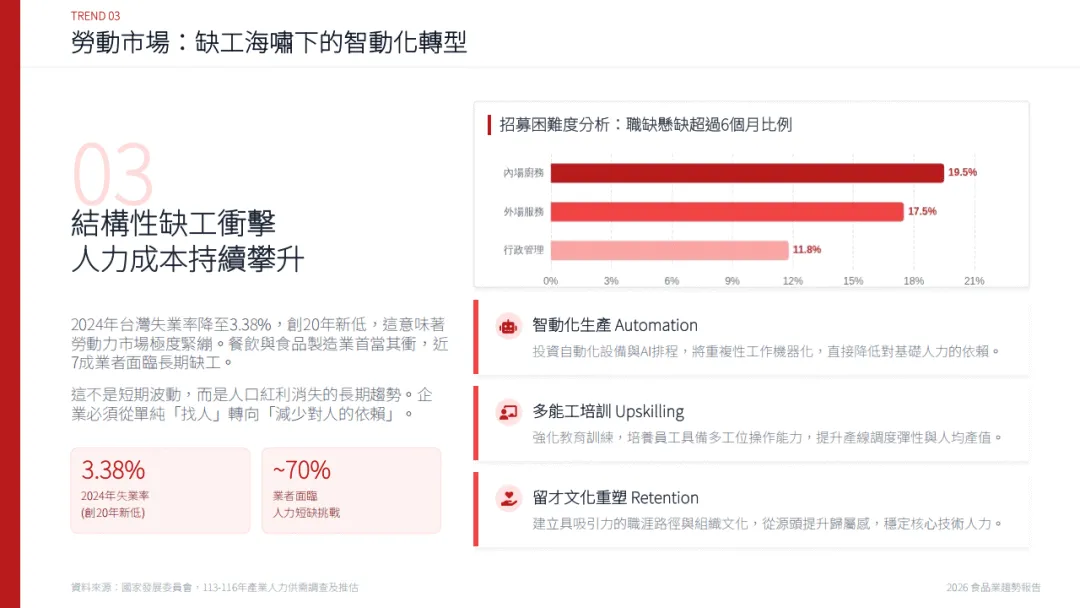Click the 智動化生產 Automation heading
This screenshot has width=1080, height=608.
(615, 325)
